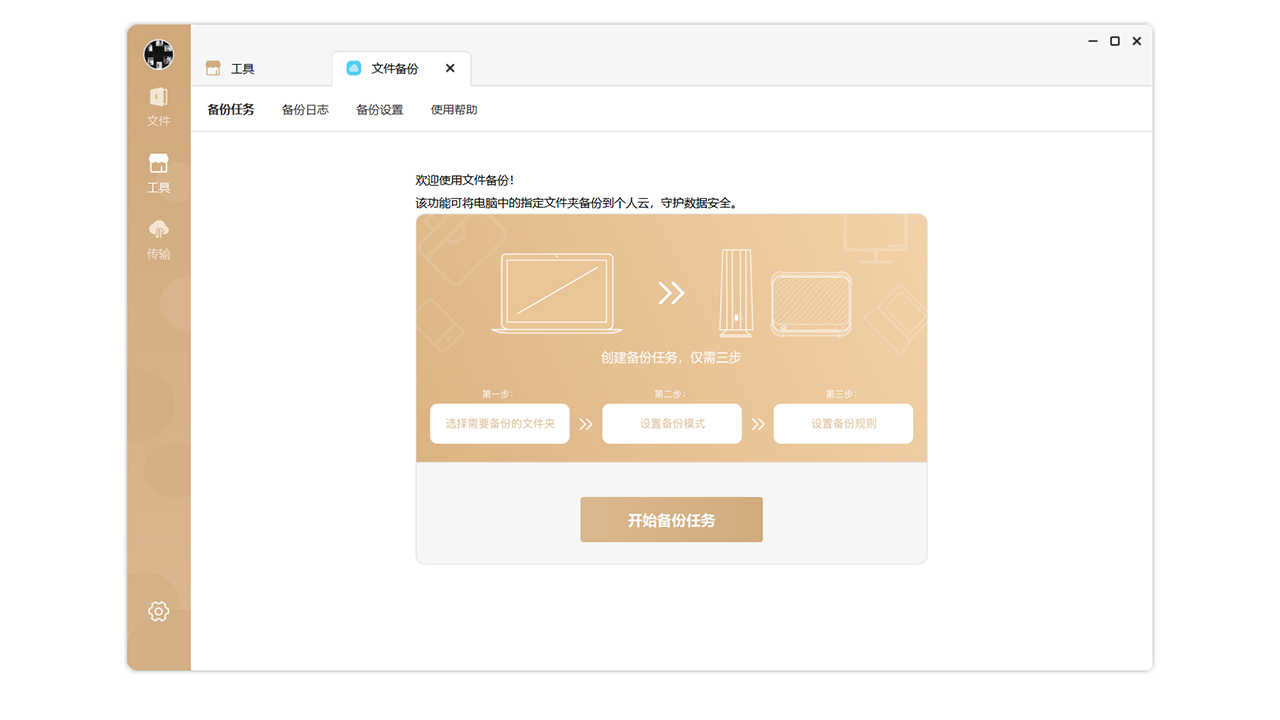Switch to the 备份日志 tab
The height and width of the screenshot is (720, 1280).
coord(305,110)
